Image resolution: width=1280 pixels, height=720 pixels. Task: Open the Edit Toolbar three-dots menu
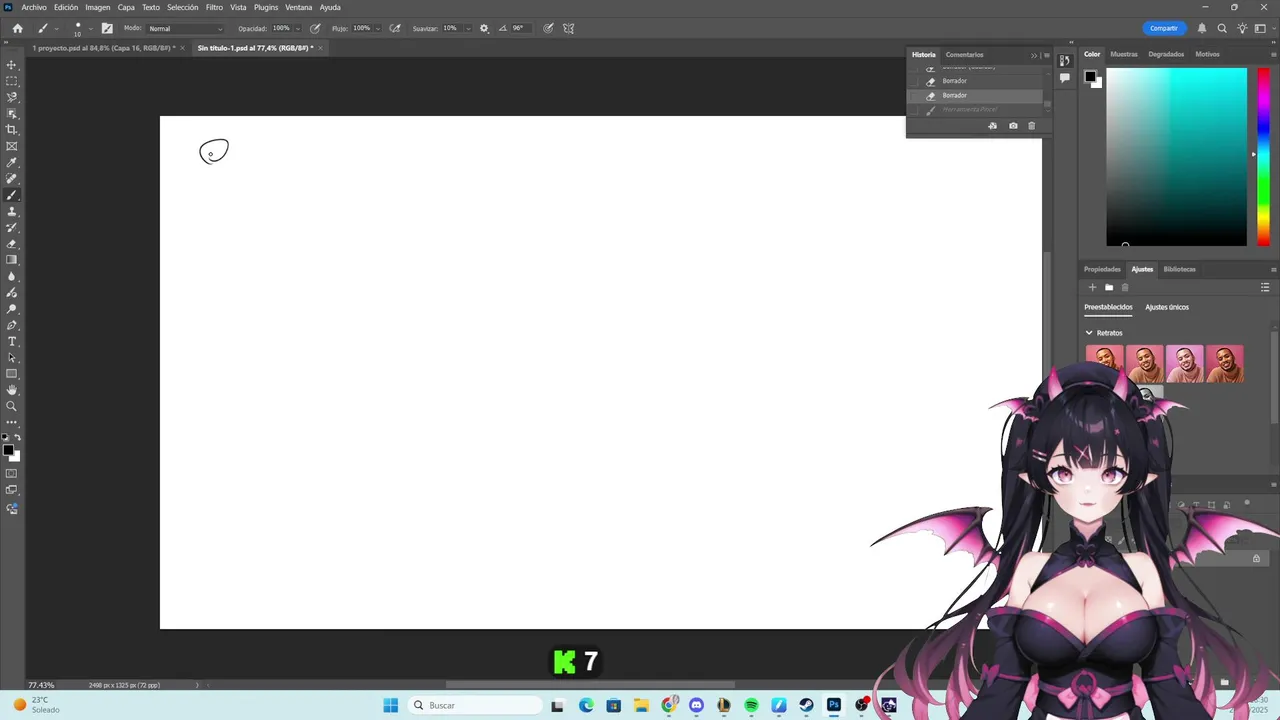(x=12, y=422)
